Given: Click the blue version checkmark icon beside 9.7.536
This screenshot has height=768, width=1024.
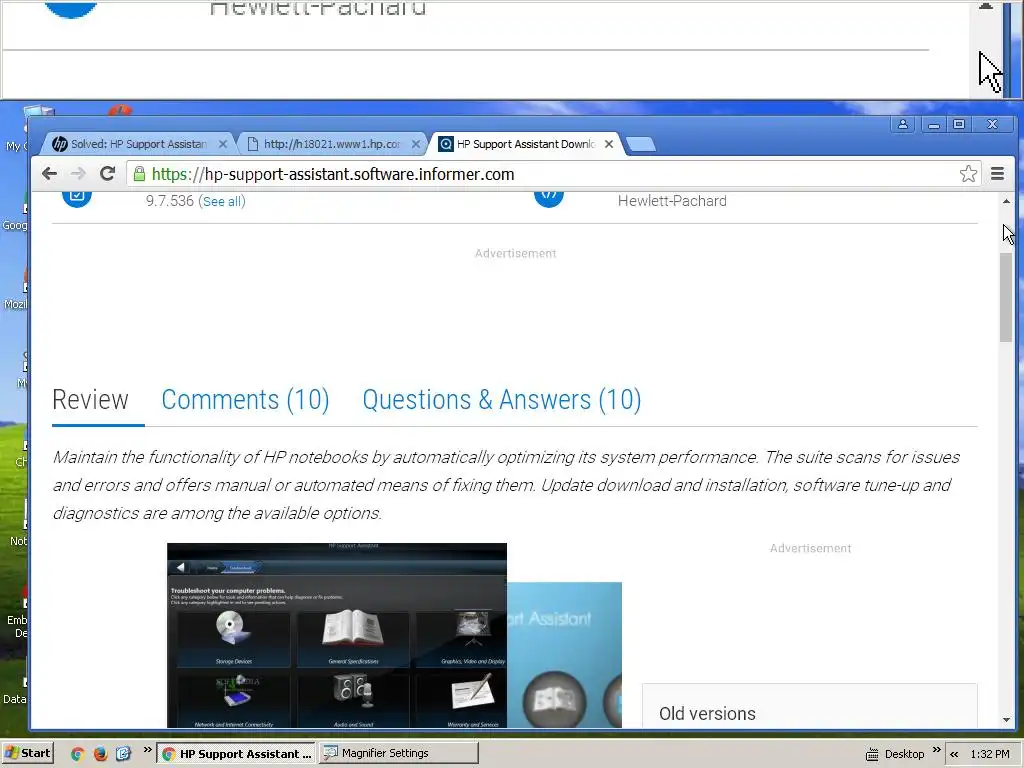Looking at the screenshot, I should coord(76,196).
